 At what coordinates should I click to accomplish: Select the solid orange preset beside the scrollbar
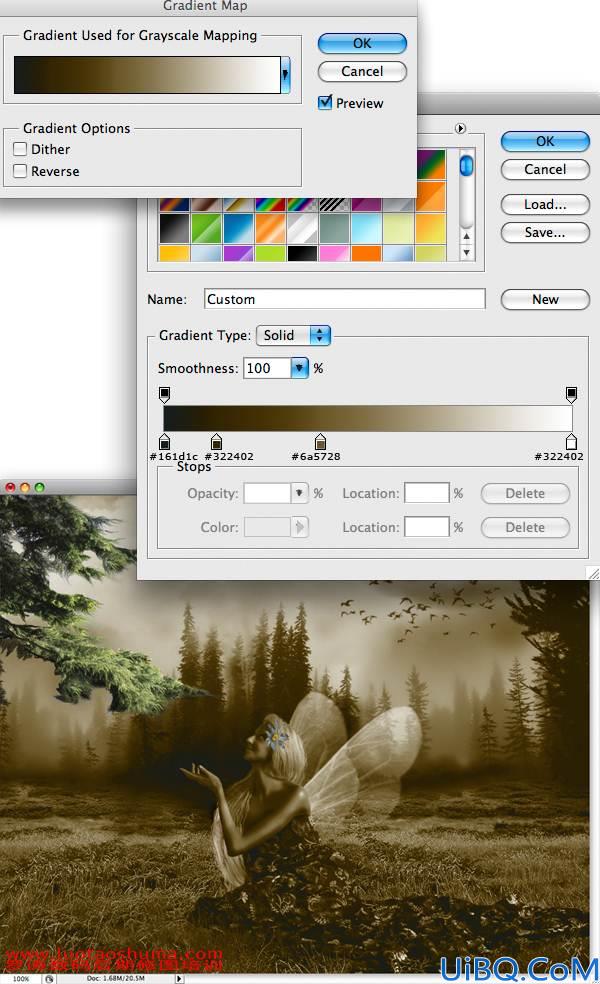pos(431,196)
